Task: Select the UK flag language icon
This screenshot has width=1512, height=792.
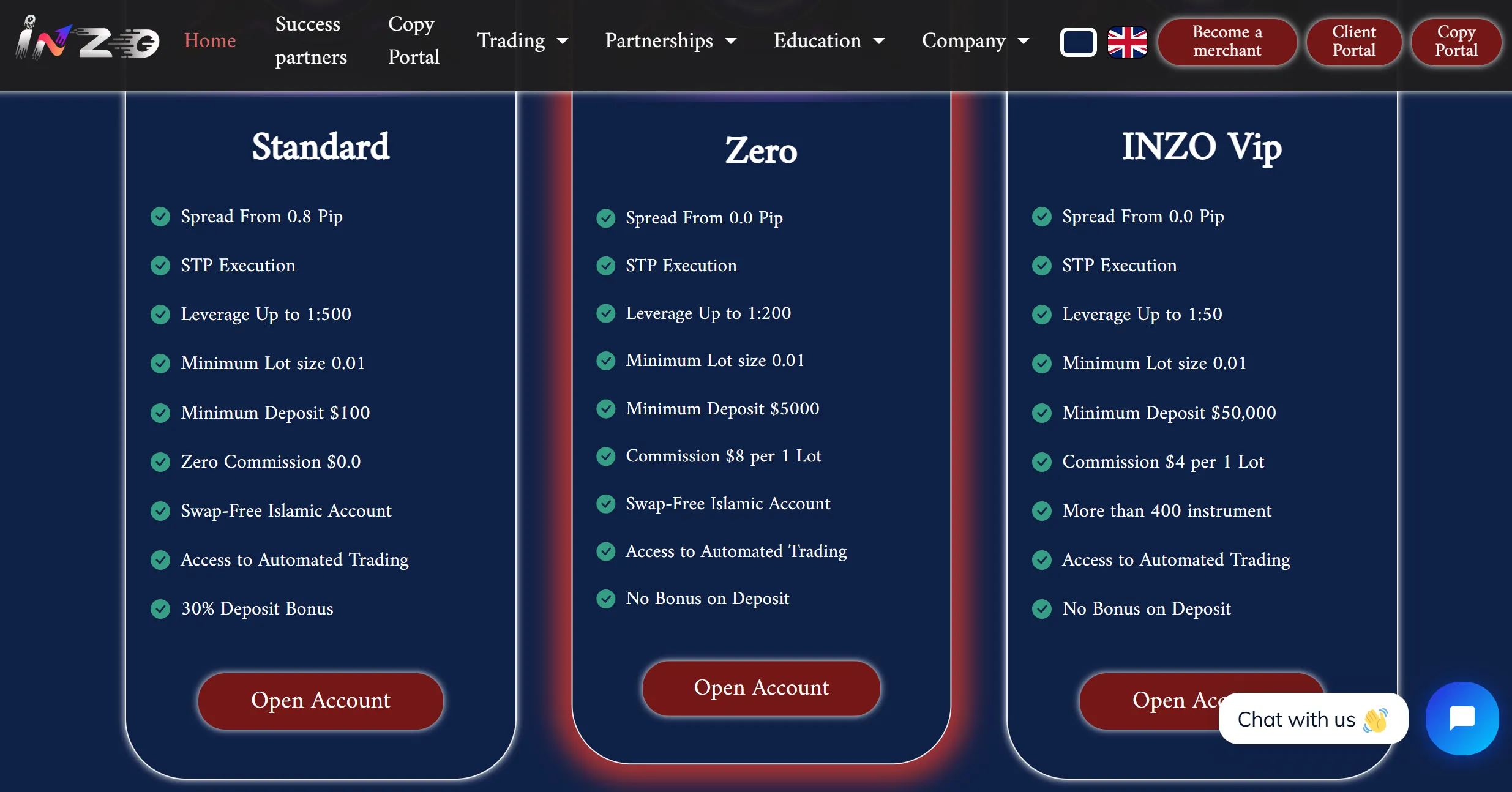Action: [x=1127, y=42]
